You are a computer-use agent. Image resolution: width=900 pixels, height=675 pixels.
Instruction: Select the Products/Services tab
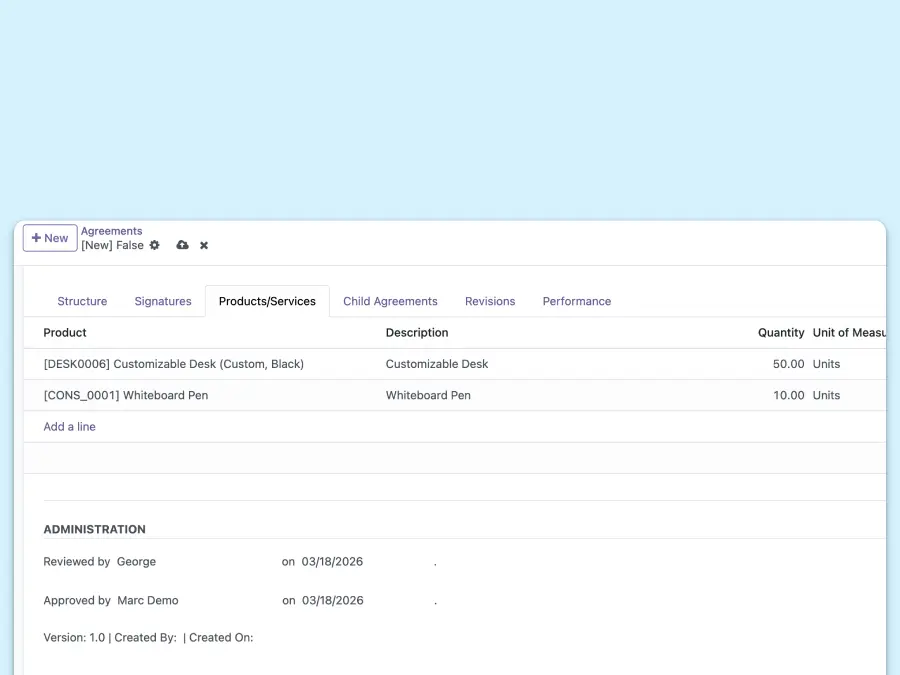click(266, 300)
